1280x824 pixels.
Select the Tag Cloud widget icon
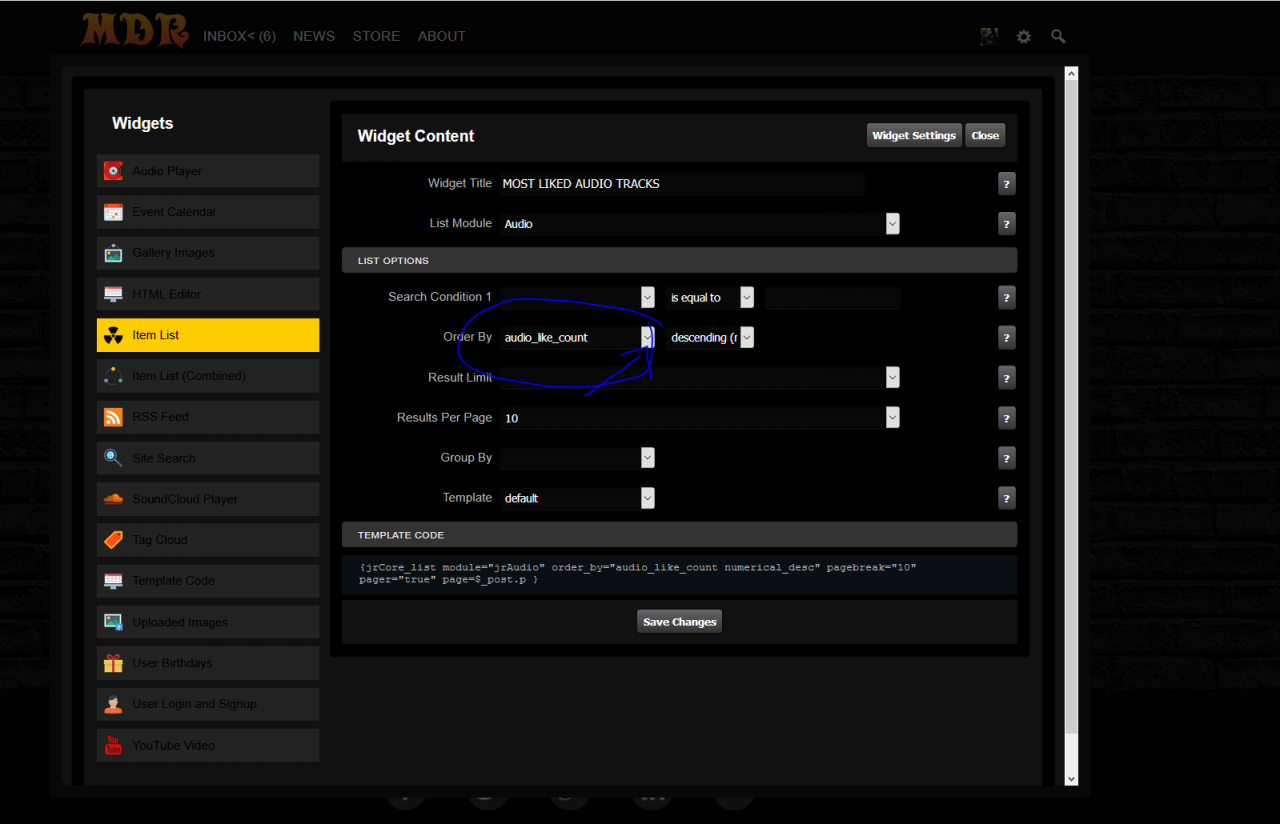(113, 540)
